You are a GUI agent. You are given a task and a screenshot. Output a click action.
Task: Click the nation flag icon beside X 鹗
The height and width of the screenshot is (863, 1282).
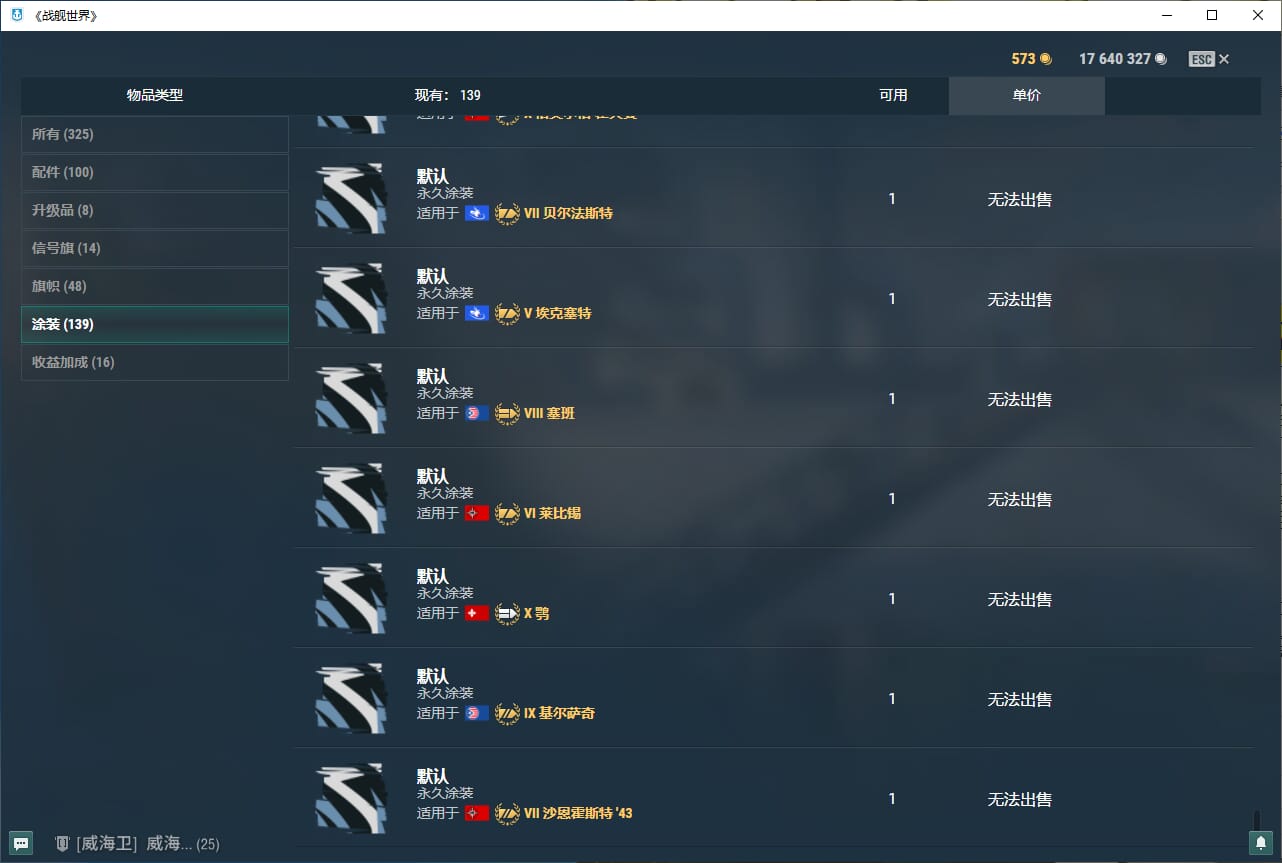477,613
